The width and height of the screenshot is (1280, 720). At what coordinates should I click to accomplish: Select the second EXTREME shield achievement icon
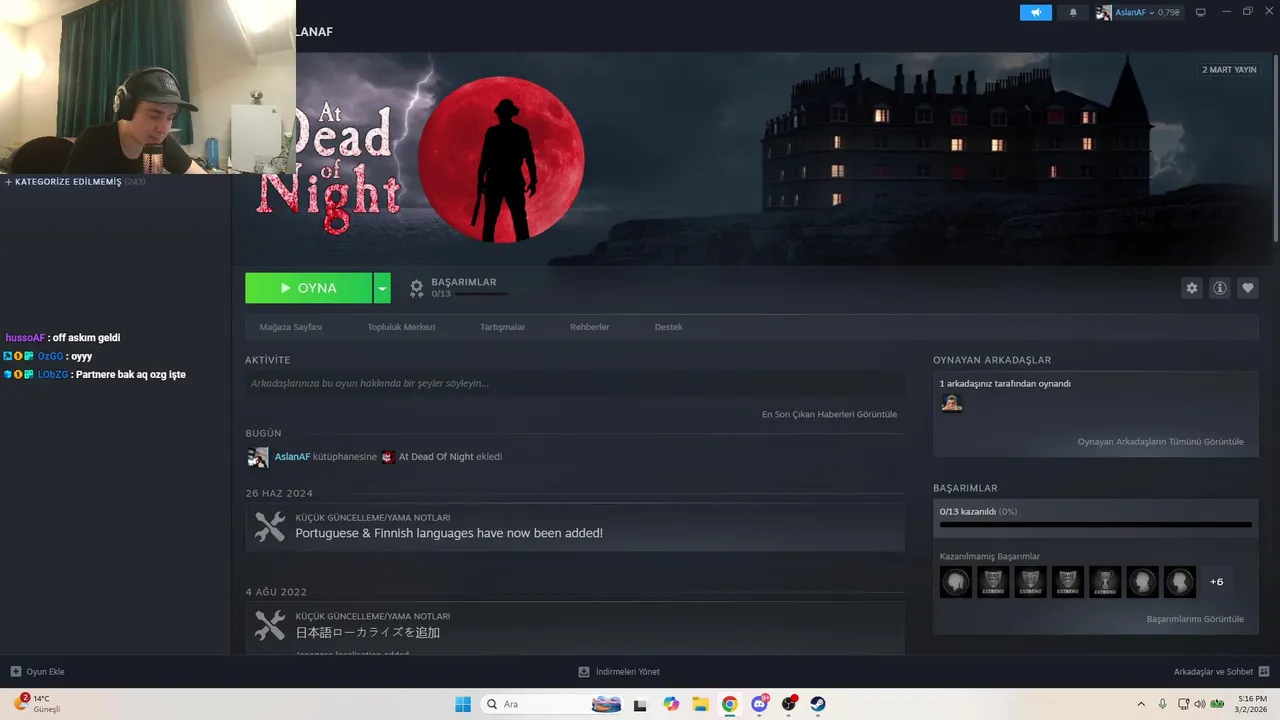coord(1030,582)
